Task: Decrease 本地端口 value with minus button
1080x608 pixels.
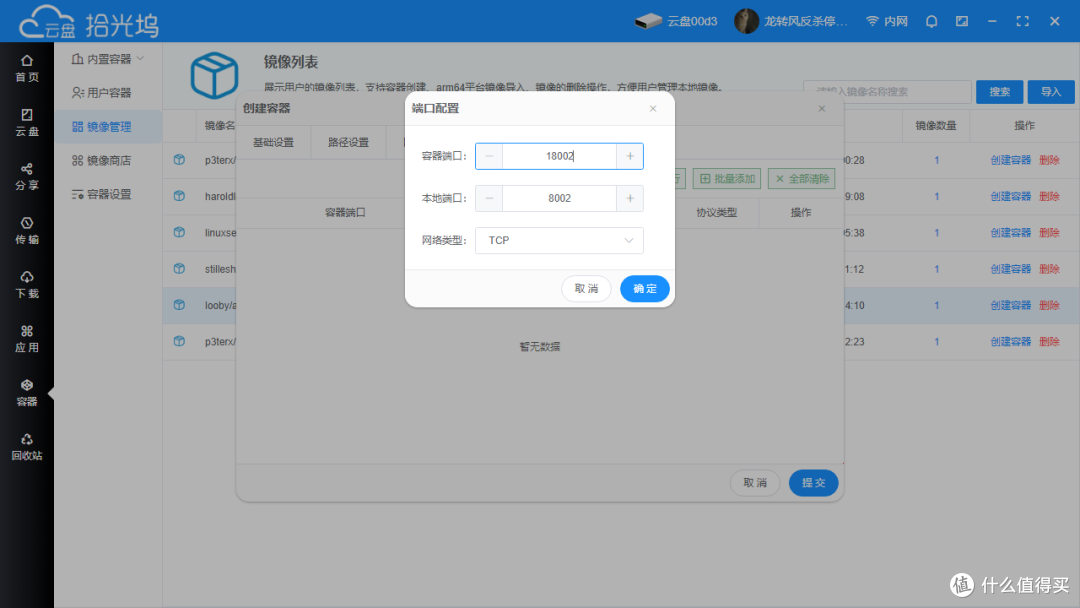Action: coord(489,198)
